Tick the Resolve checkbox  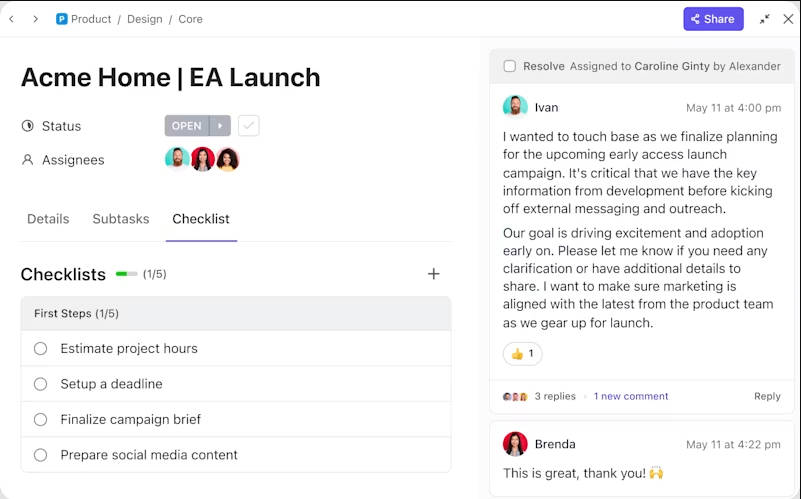509,66
